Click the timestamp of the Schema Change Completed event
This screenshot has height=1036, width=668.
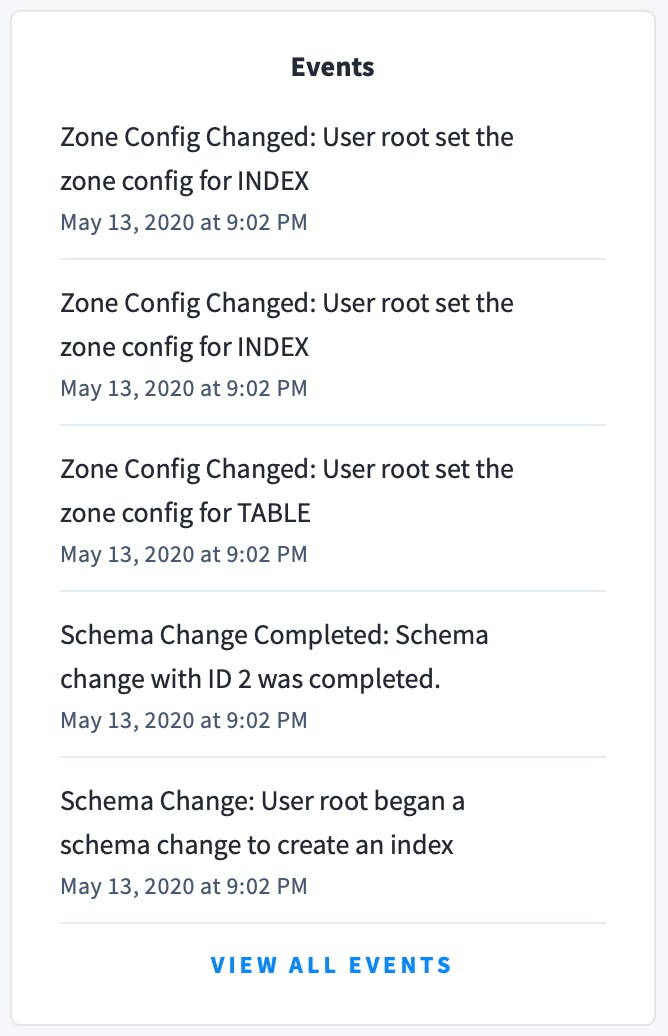[x=184, y=720]
